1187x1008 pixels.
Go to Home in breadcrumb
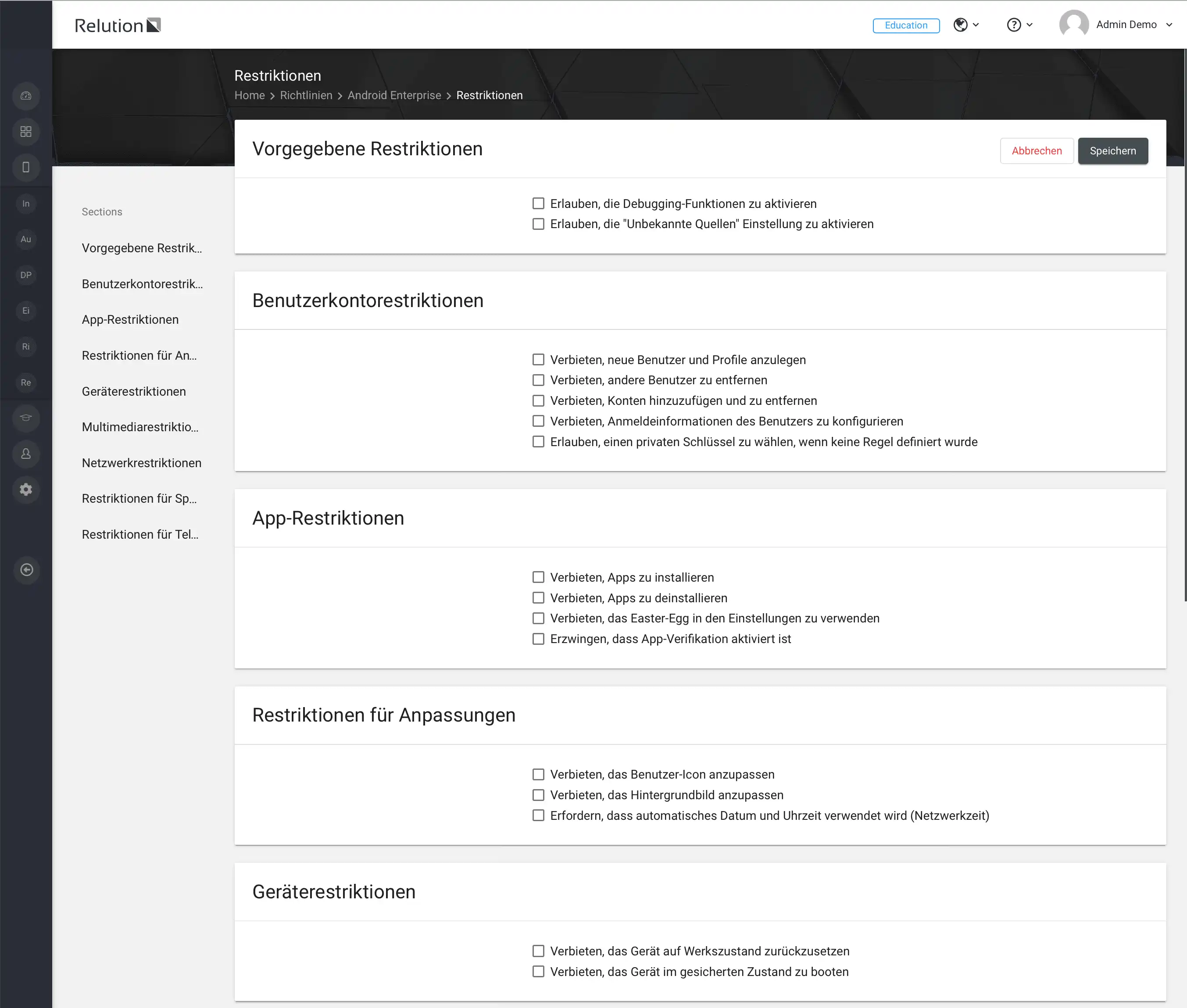coord(250,96)
